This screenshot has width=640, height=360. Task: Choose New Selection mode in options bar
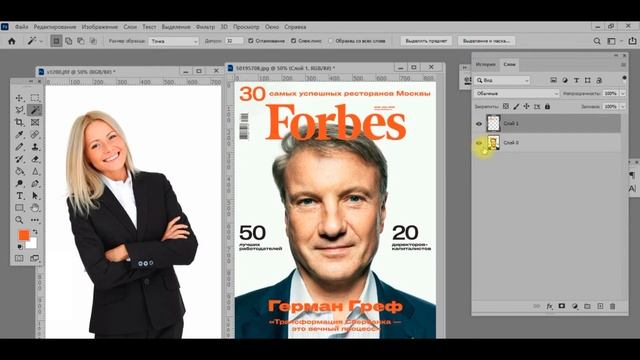click(56, 41)
